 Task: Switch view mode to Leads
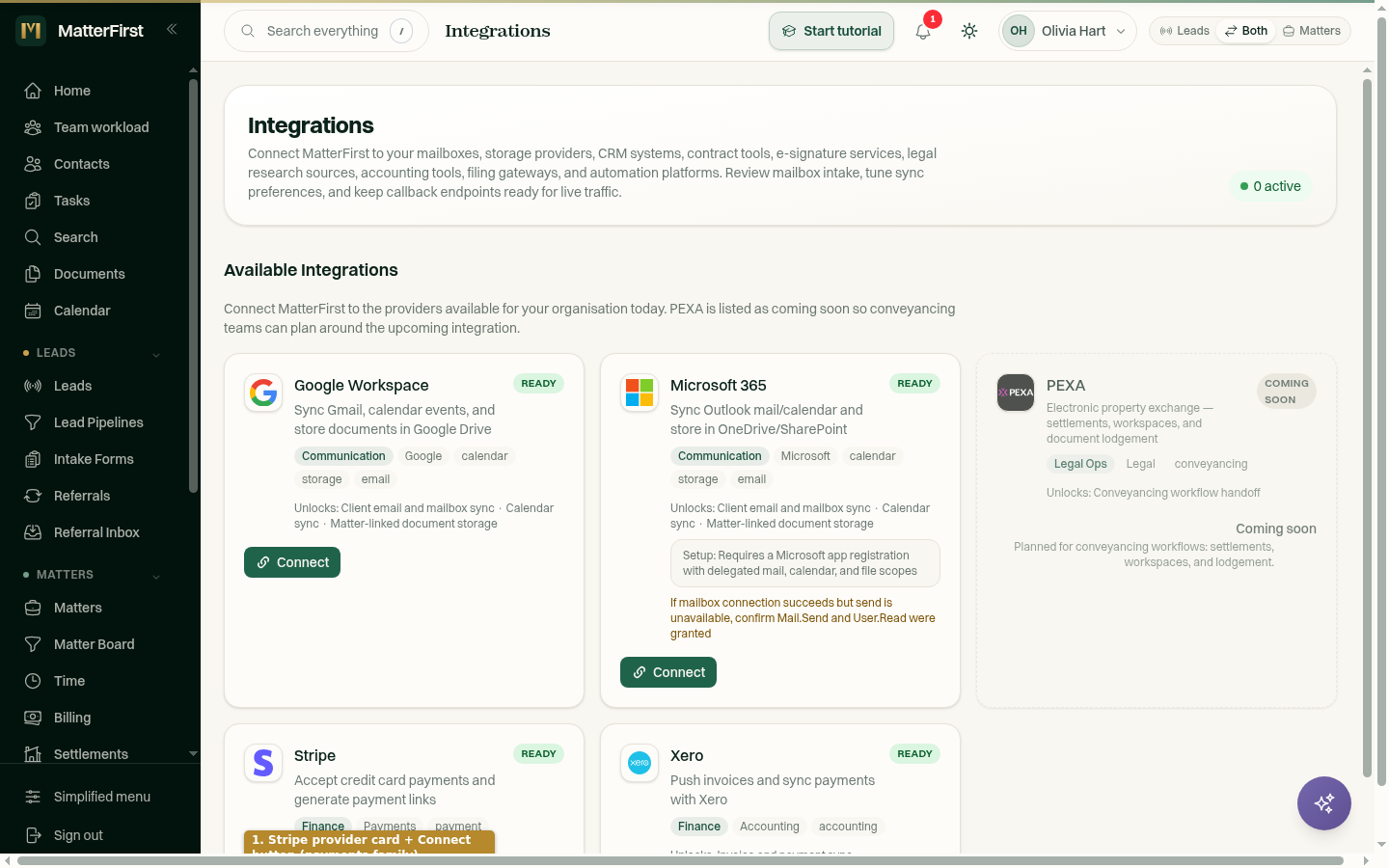(1185, 31)
